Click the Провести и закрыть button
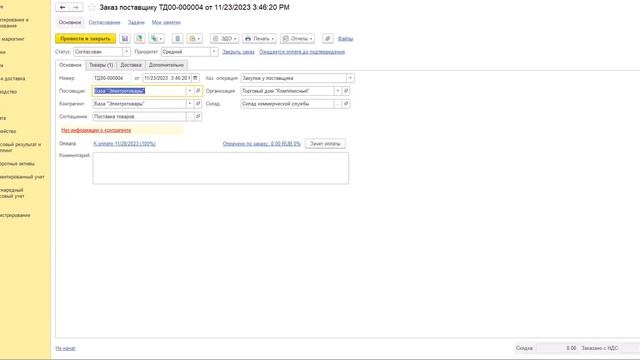Screen dimensions: 640x360 coord(85,38)
